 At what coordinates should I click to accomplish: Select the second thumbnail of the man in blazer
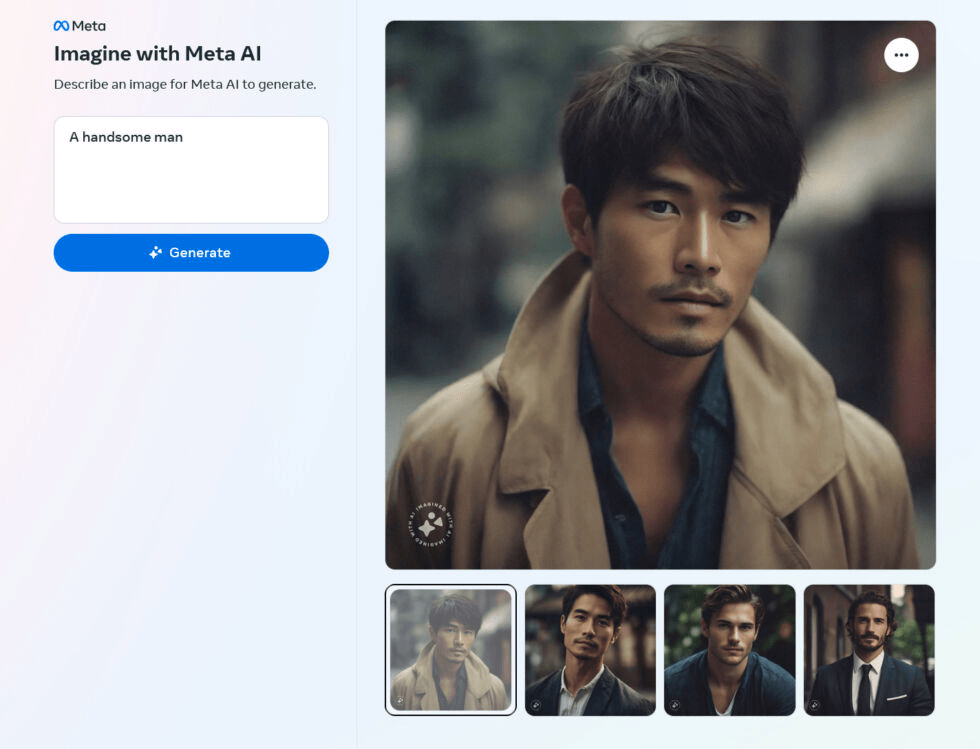point(589,649)
